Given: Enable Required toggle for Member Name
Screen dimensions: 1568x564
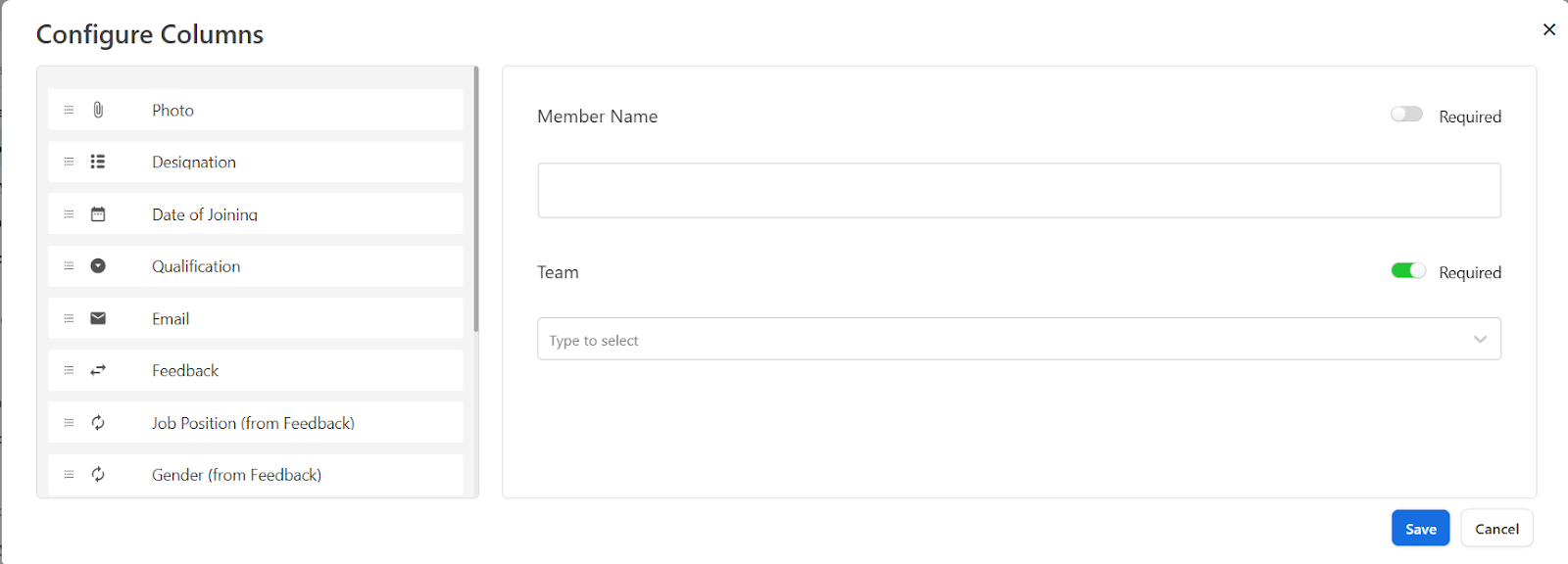Looking at the screenshot, I should (1406, 115).
